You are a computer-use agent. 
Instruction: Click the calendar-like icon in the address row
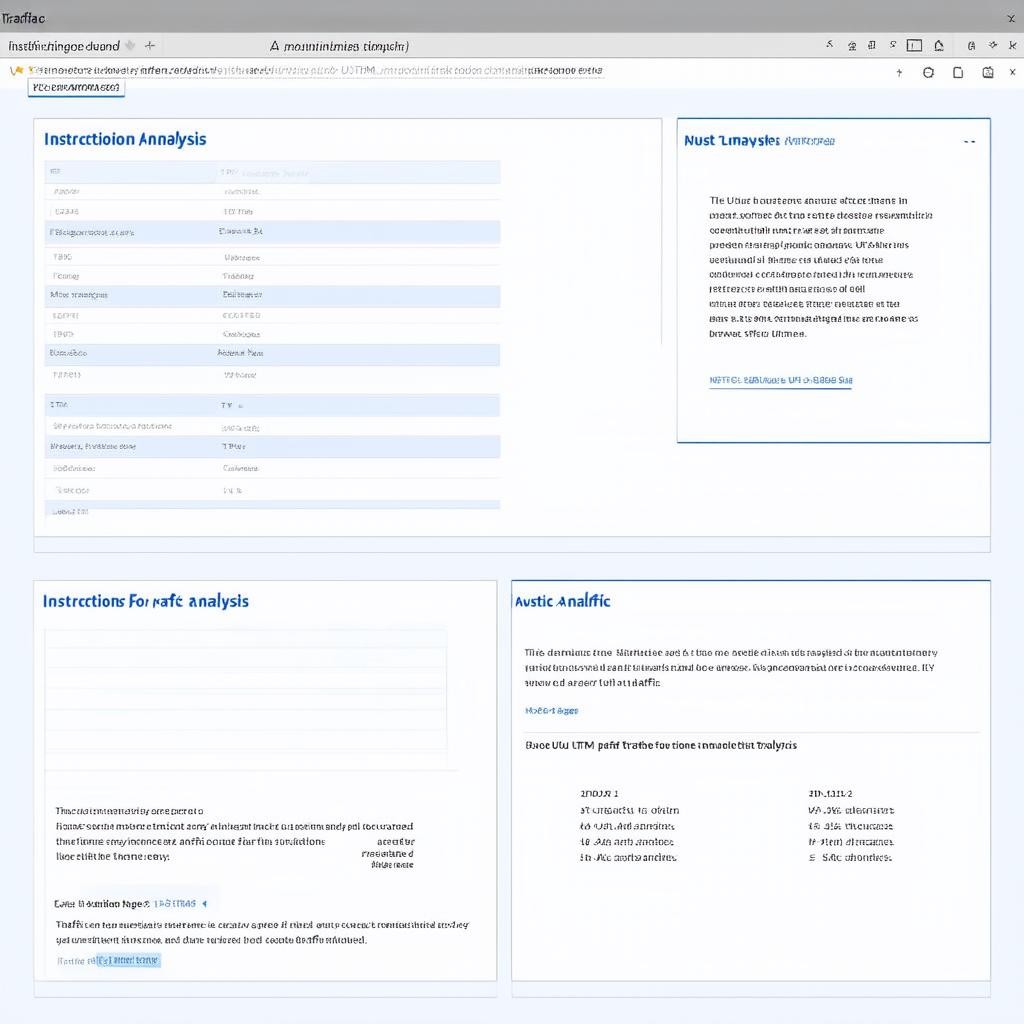pos(988,72)
